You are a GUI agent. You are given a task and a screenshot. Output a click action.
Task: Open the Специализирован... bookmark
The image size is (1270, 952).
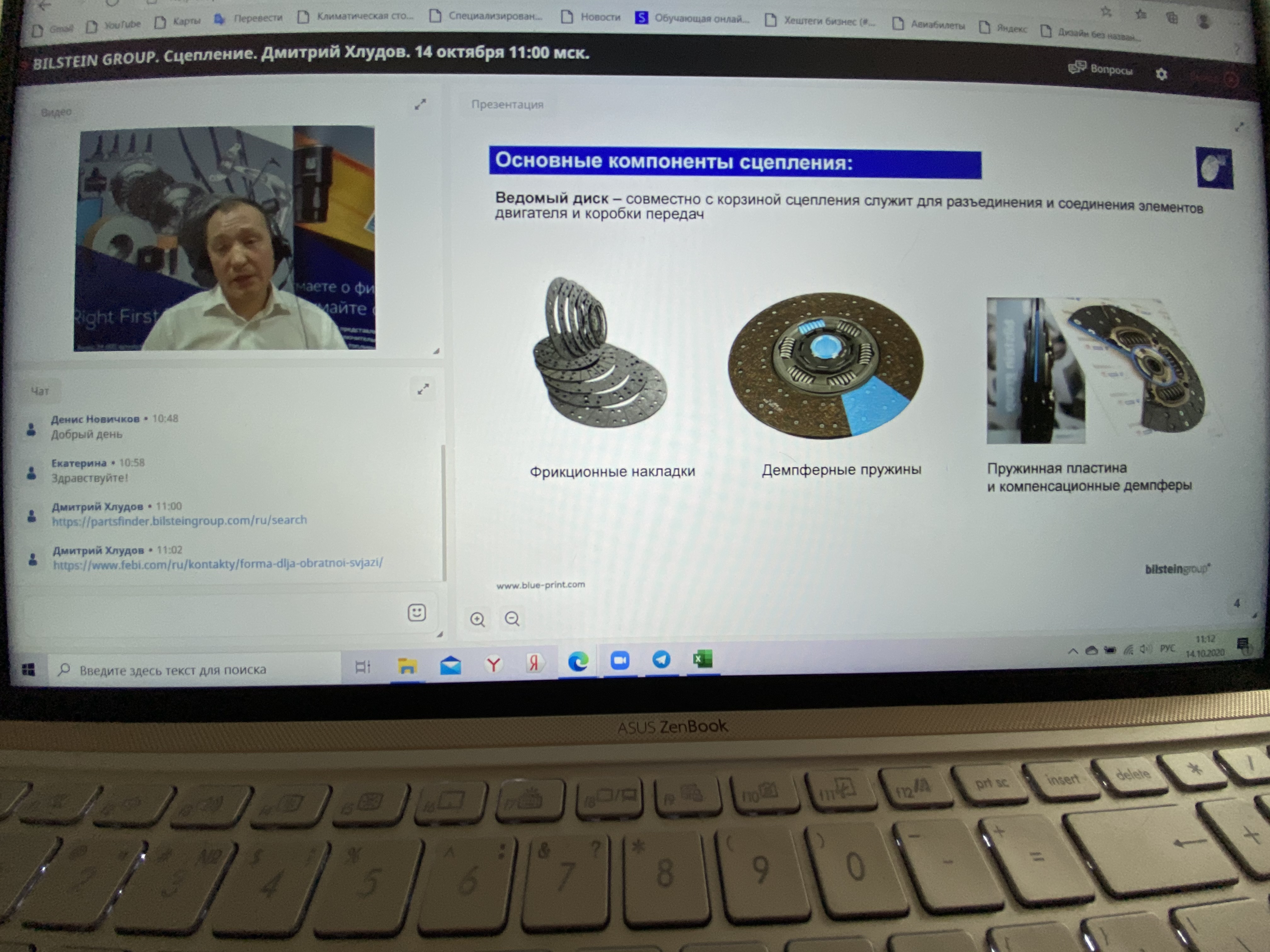486,15
